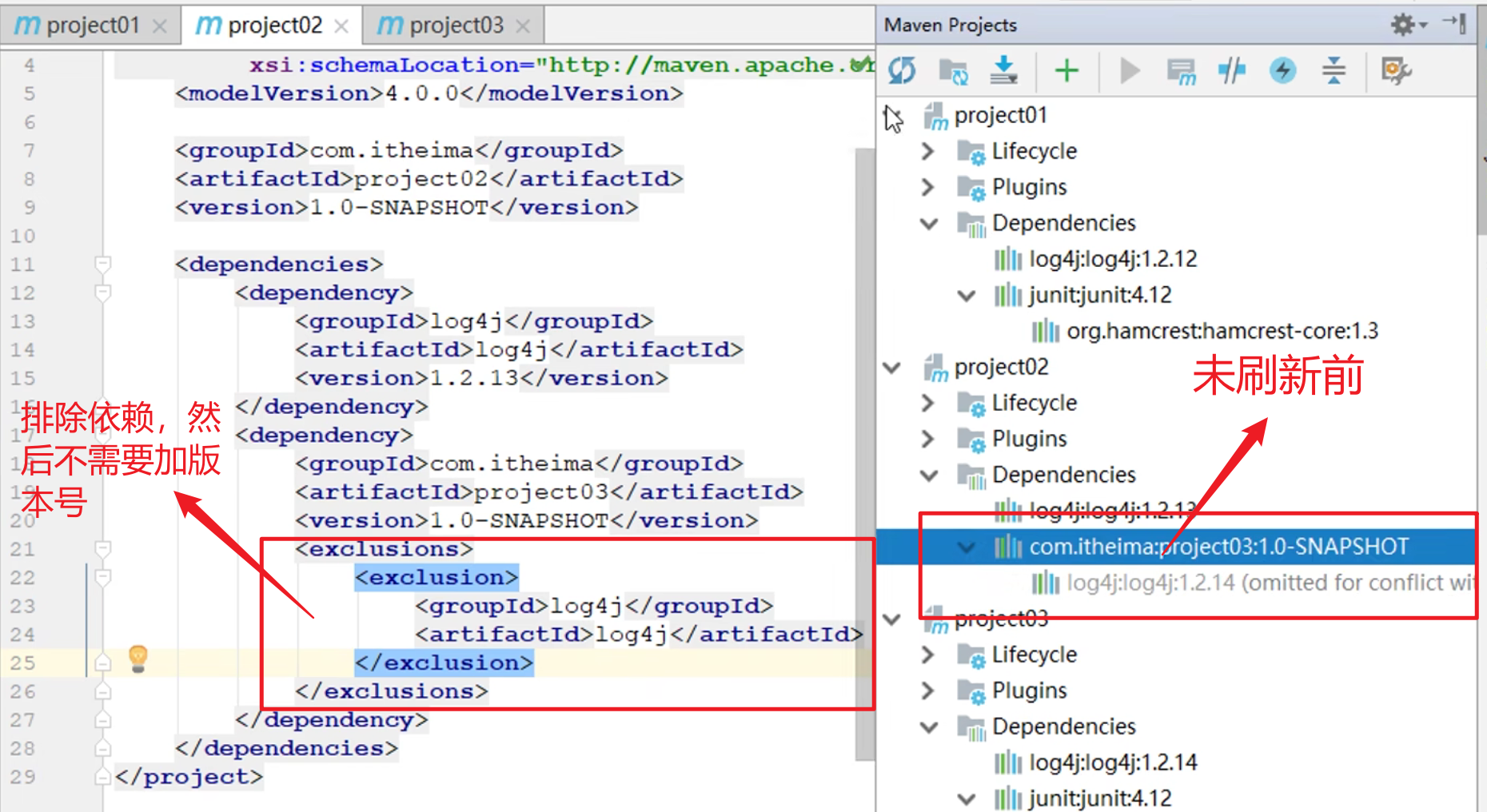Toggle code fold at dependencies line 11
Screen dimensions: 1487x812
click(x=102, y=264)
